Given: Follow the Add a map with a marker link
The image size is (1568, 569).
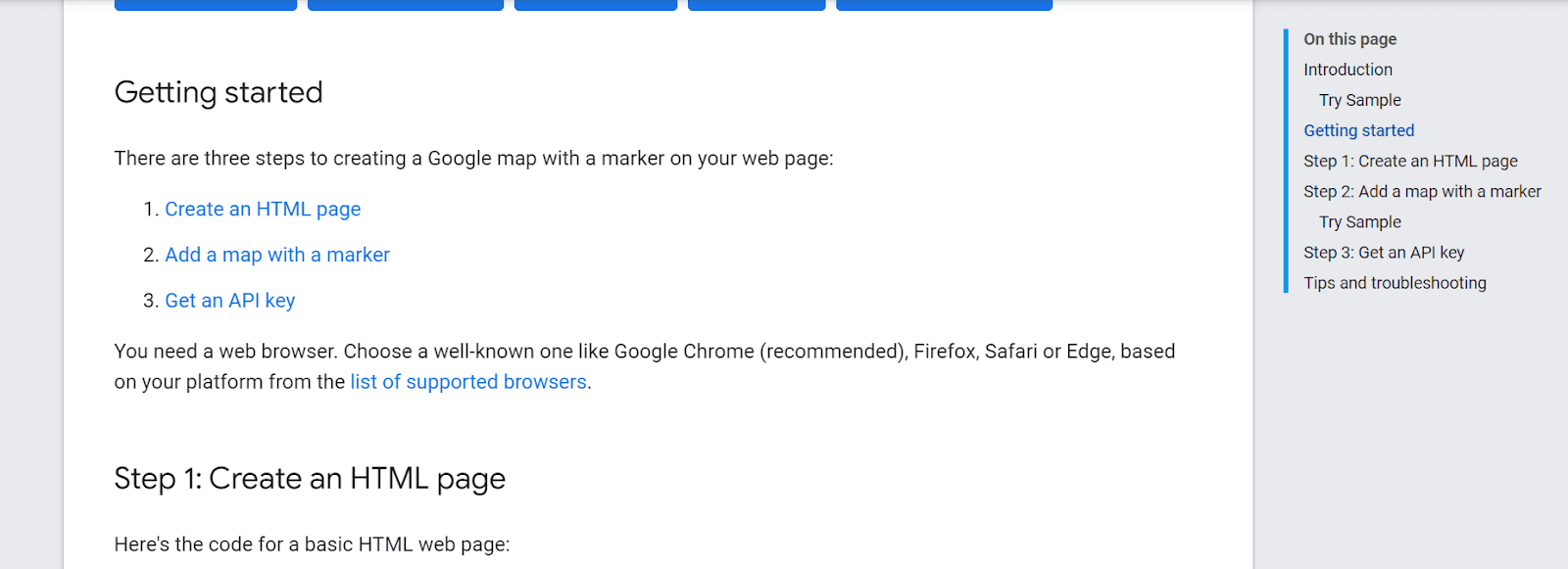Looking at the screenshot, I should [277, 254].
